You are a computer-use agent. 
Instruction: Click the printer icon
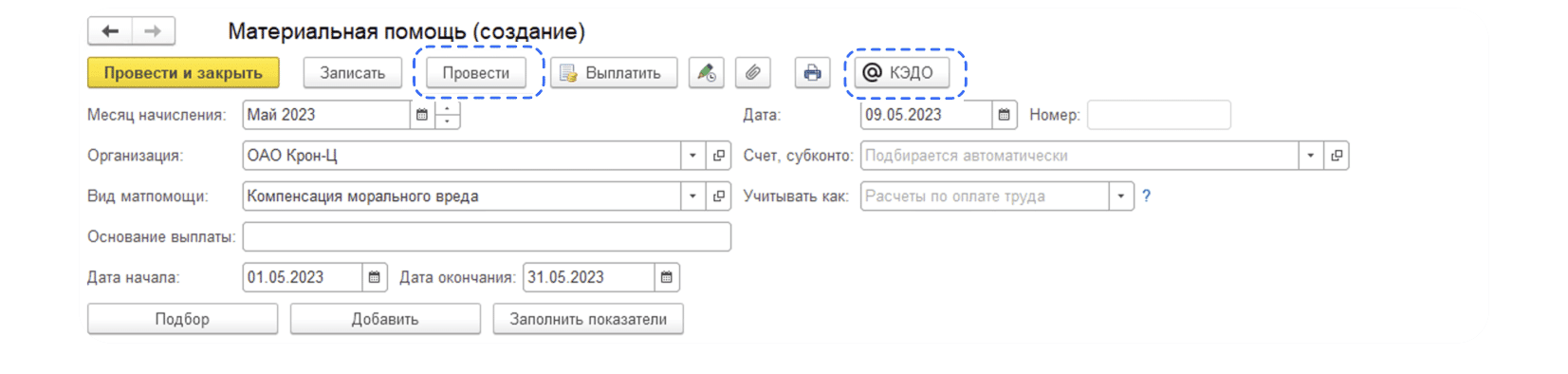point(812,73)
